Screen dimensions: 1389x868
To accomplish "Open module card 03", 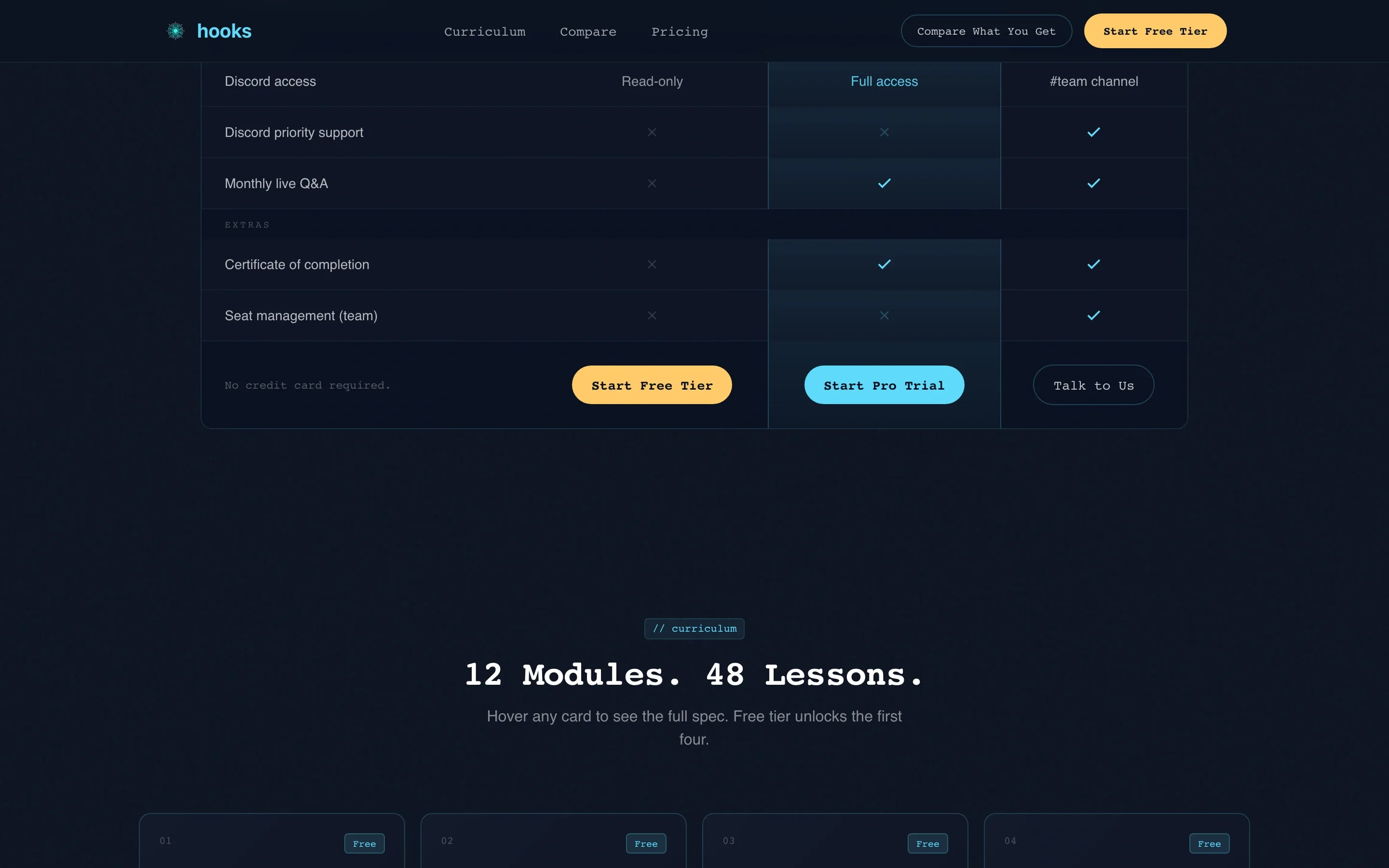I will point(835,841).
